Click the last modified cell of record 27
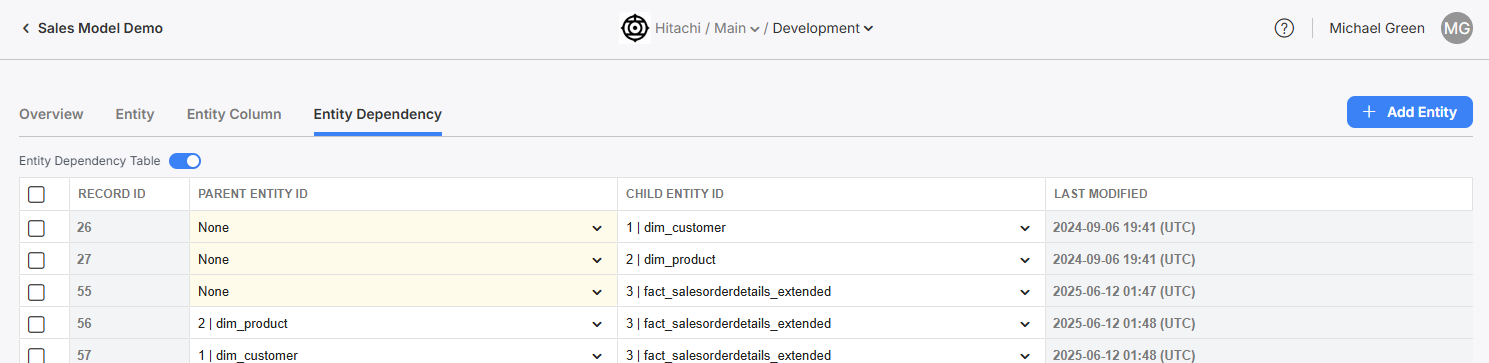Viewport: 1489px width, 363px height. point(1259,260)
